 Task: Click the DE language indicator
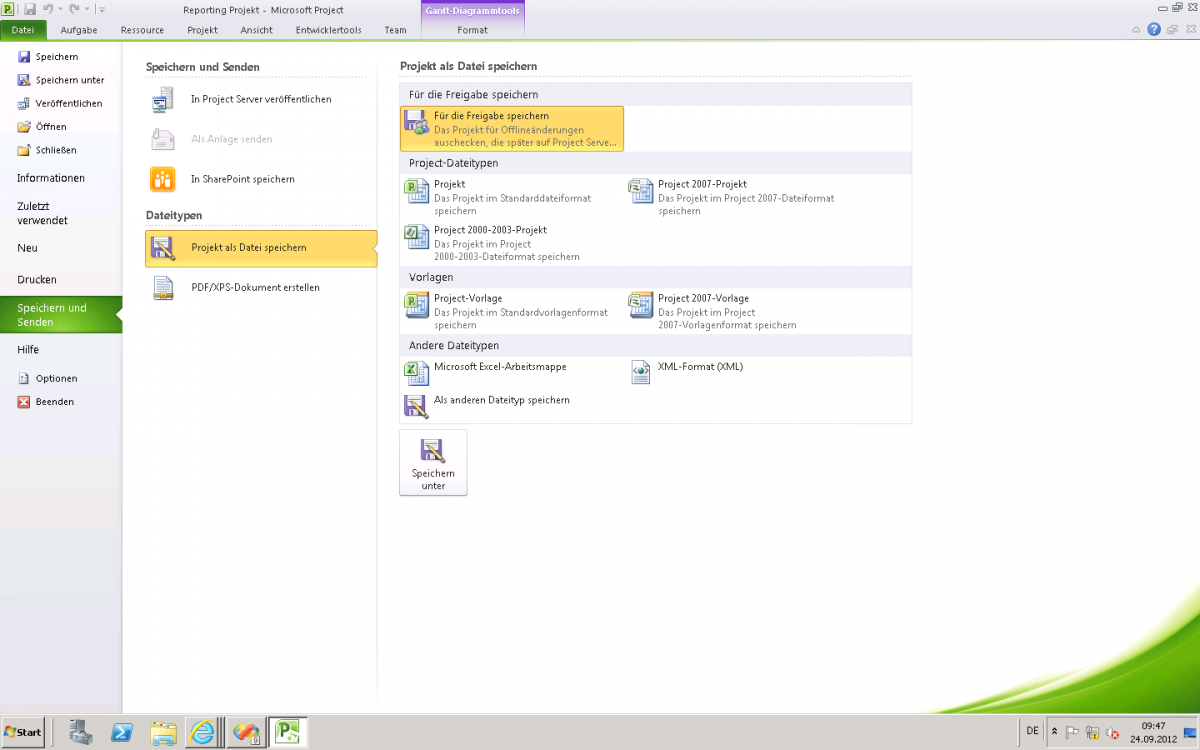point(1032,731)
